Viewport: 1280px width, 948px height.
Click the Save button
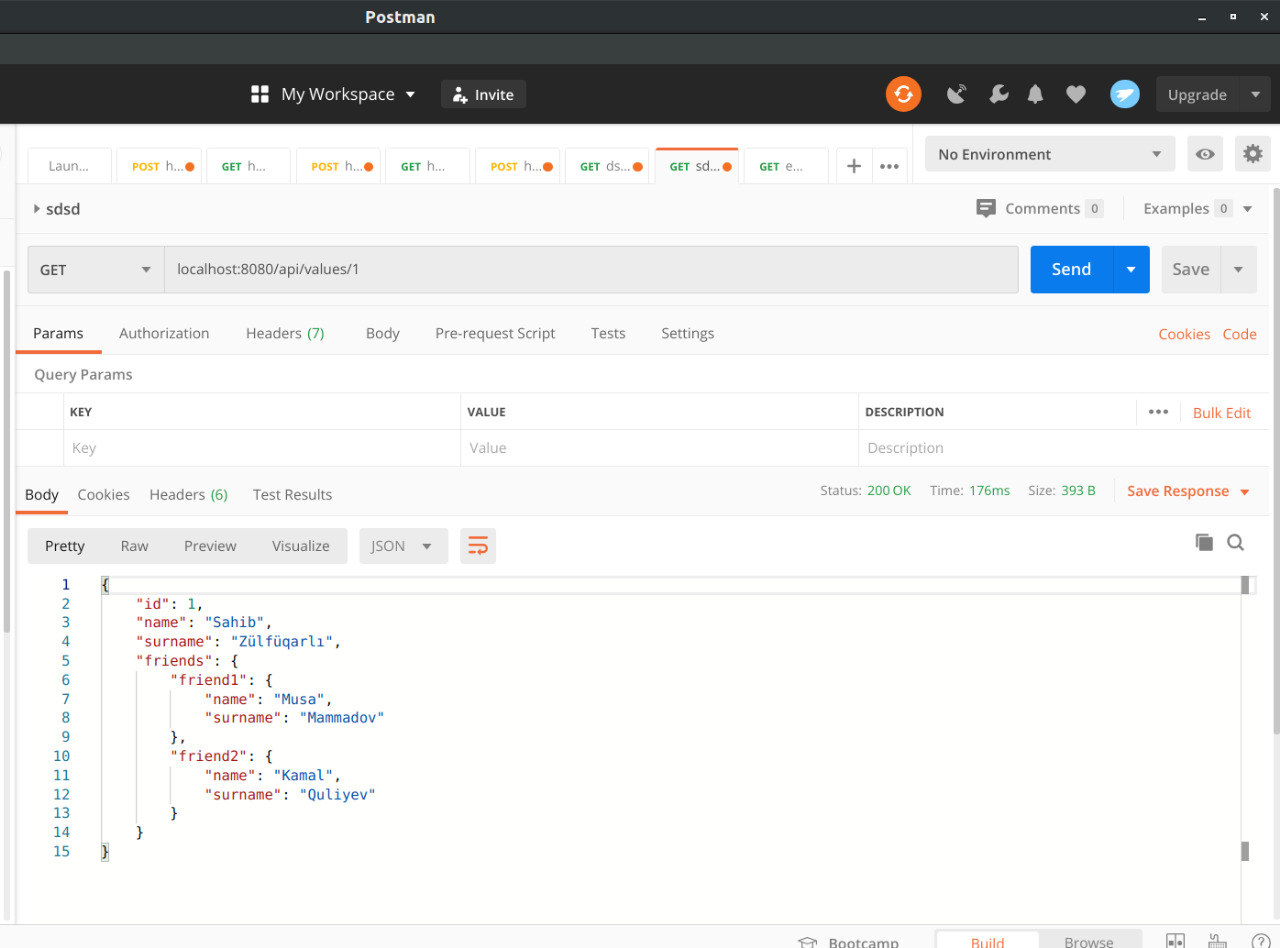[x=1191, y=270]
